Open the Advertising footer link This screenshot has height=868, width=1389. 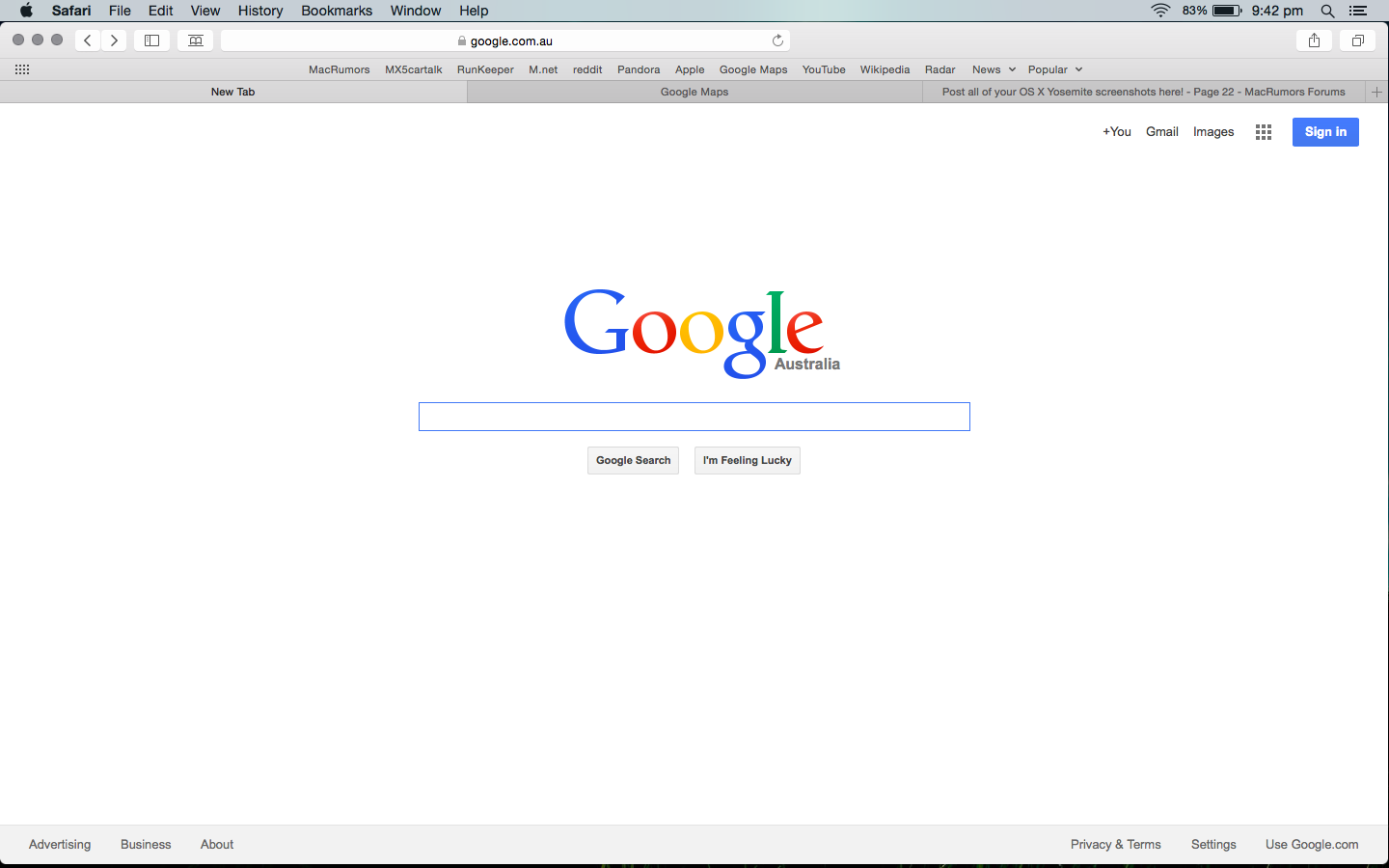click(x=60, y=844)
